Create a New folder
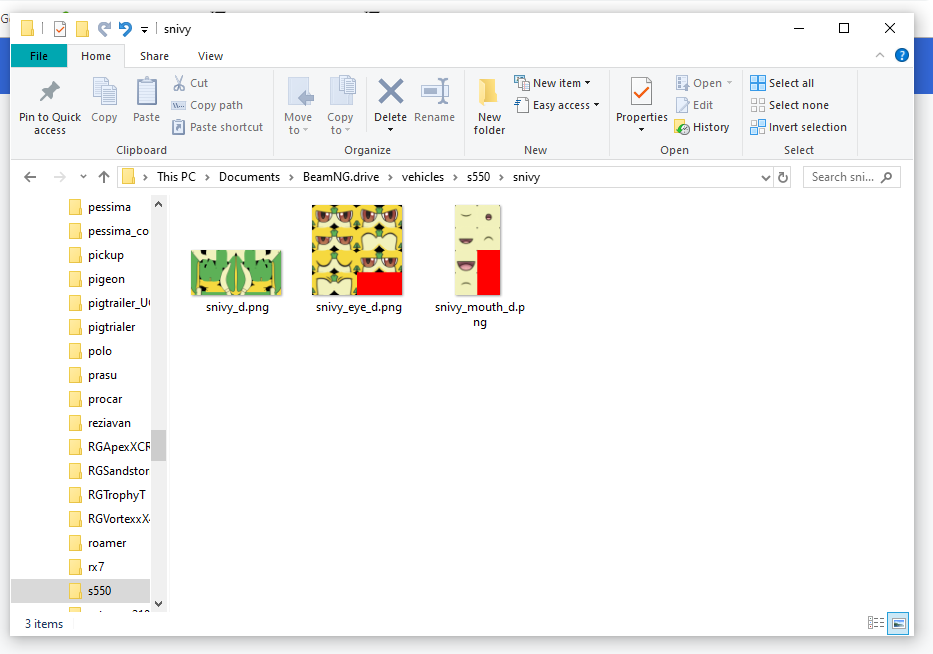933x654 pixels. click(489, 106)
